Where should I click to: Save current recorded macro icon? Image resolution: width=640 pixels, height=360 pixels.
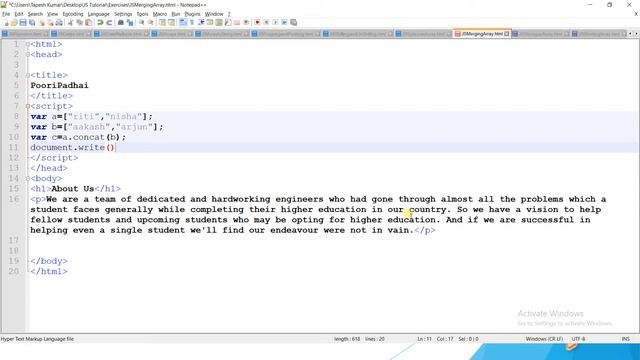[x=293, y=22]
